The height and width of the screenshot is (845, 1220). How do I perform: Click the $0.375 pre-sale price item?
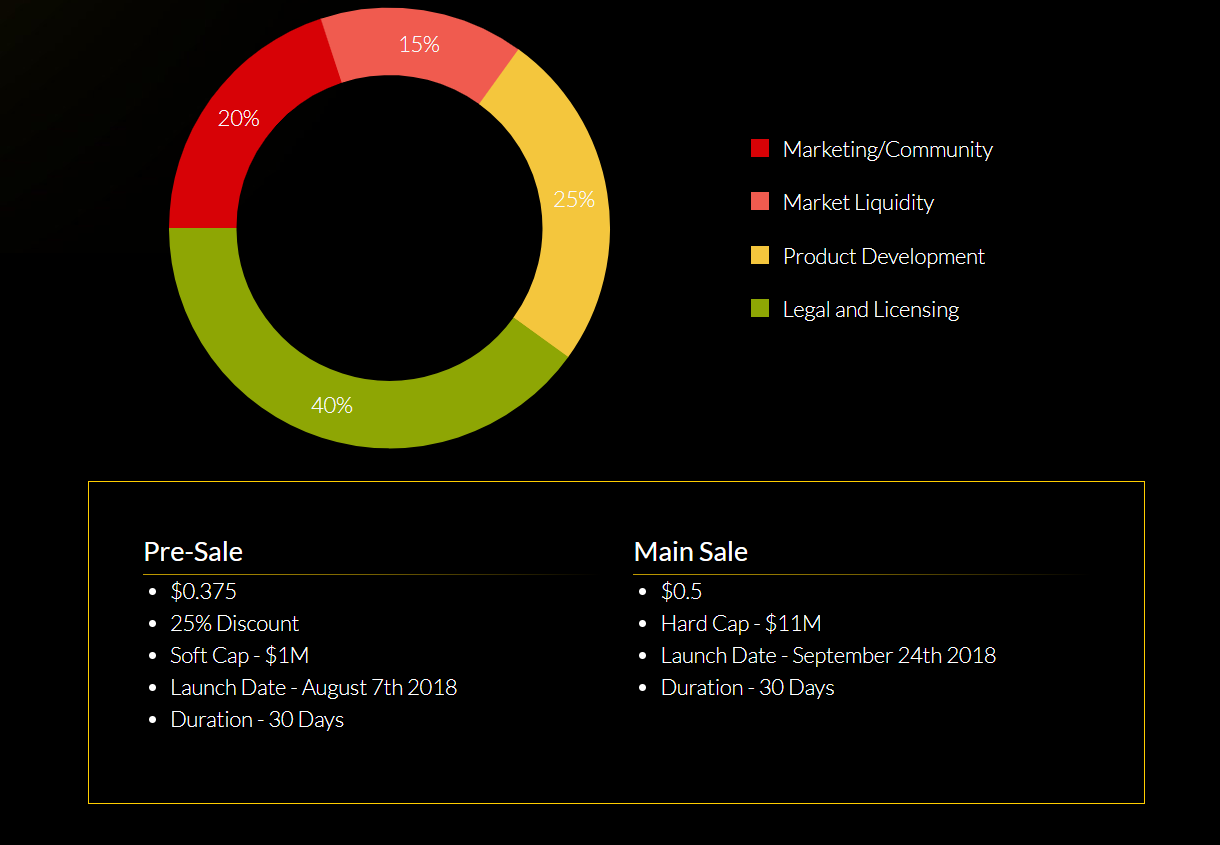click(203, 591)
